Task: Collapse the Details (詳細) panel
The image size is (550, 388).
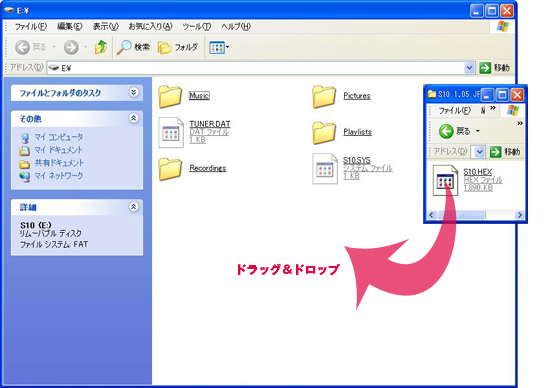Action: pyautogui.click(x=133, y=207)
